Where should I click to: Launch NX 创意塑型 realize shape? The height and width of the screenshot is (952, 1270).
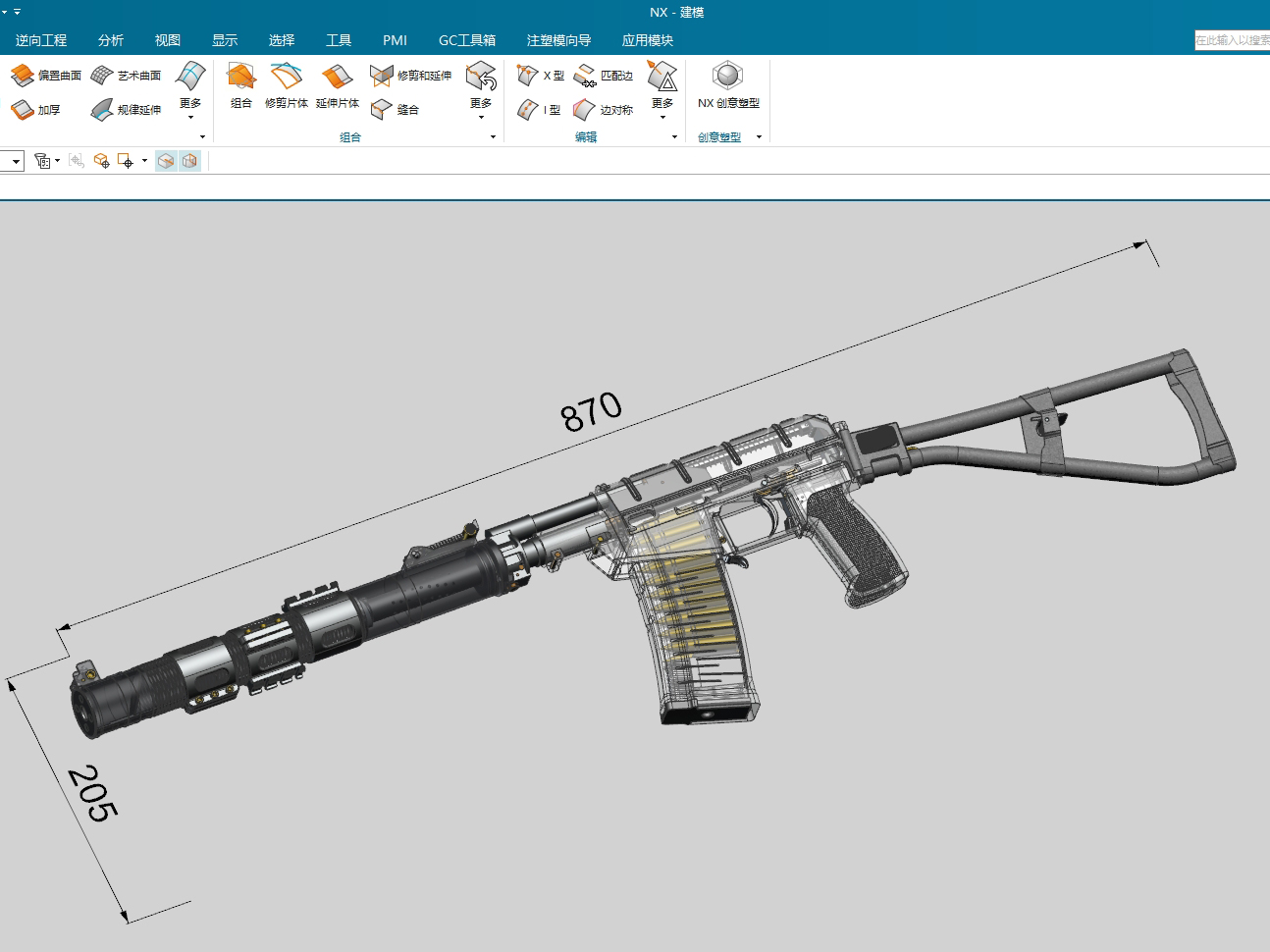coord(728,85)
